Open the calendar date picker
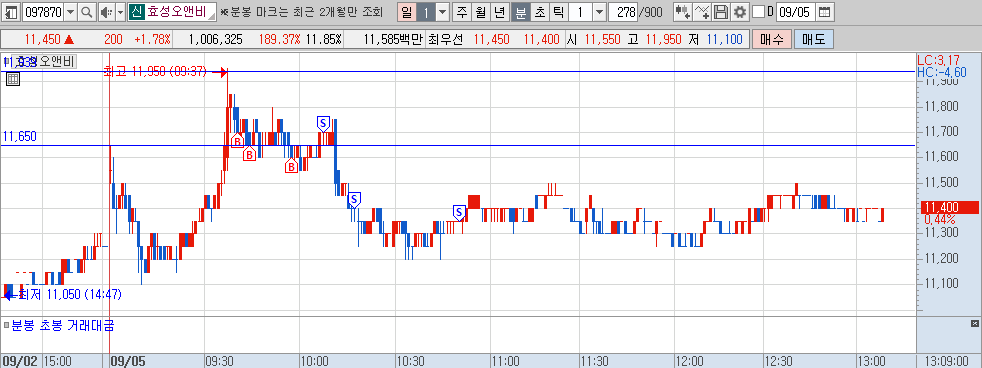 (825, 11)
